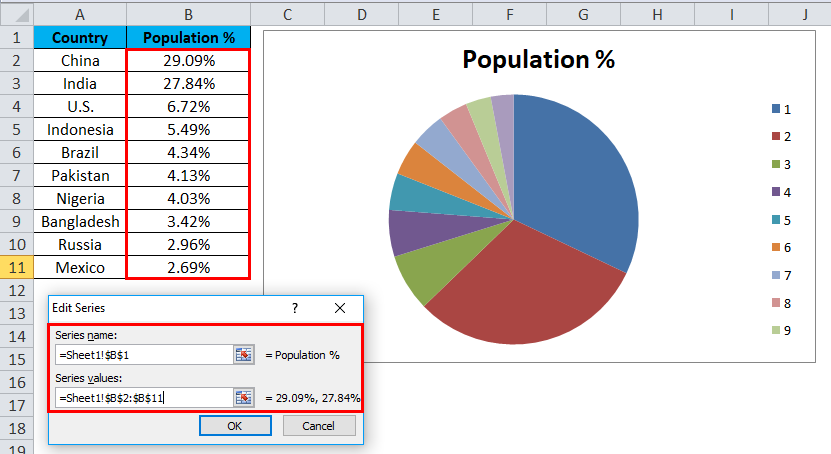Click range selector icon beside Series values field
Image resolution: width=831 pixels, height=454 pixels.
coord(244,398)
